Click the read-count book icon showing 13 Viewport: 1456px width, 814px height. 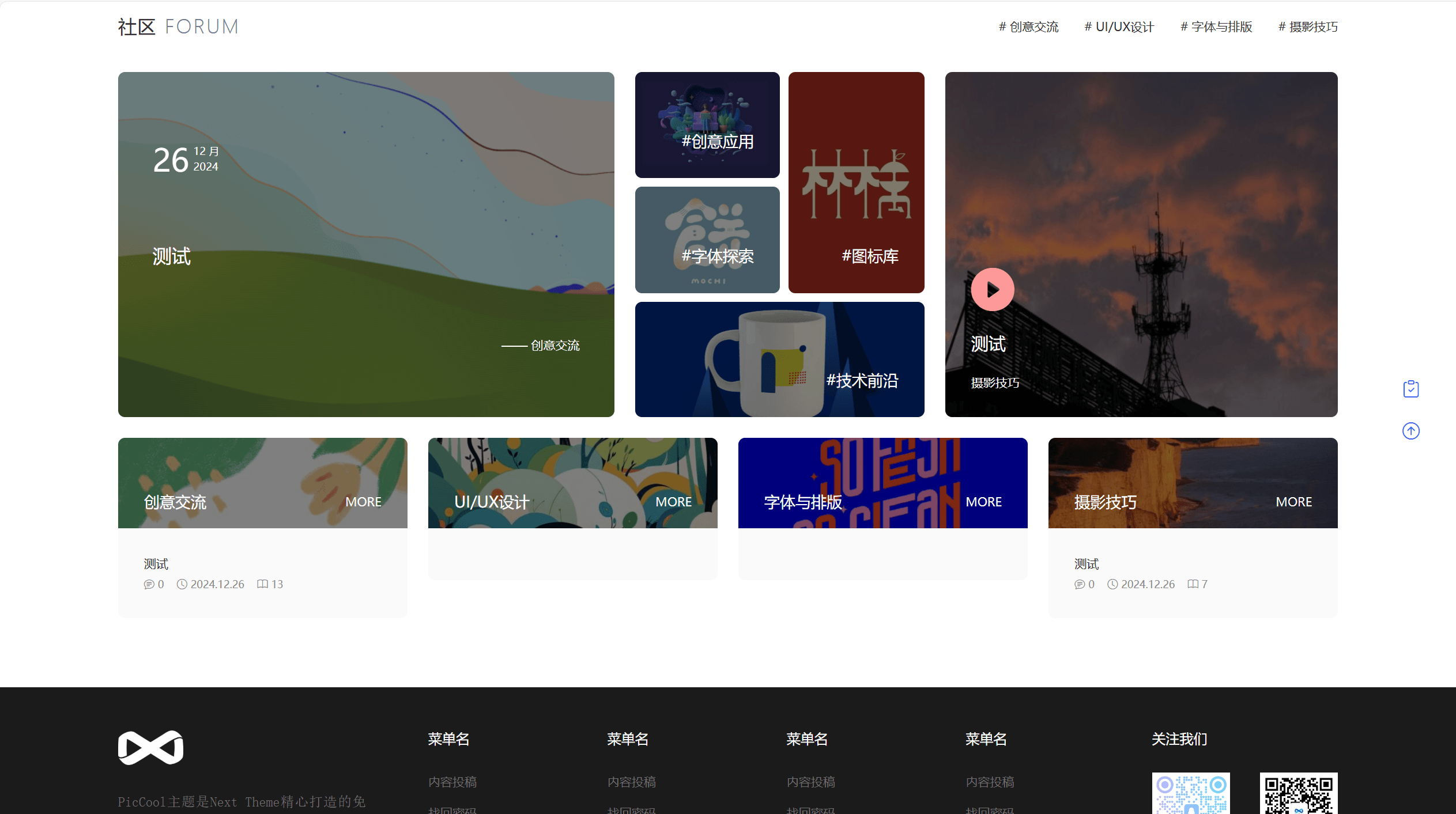click(263, 584)
